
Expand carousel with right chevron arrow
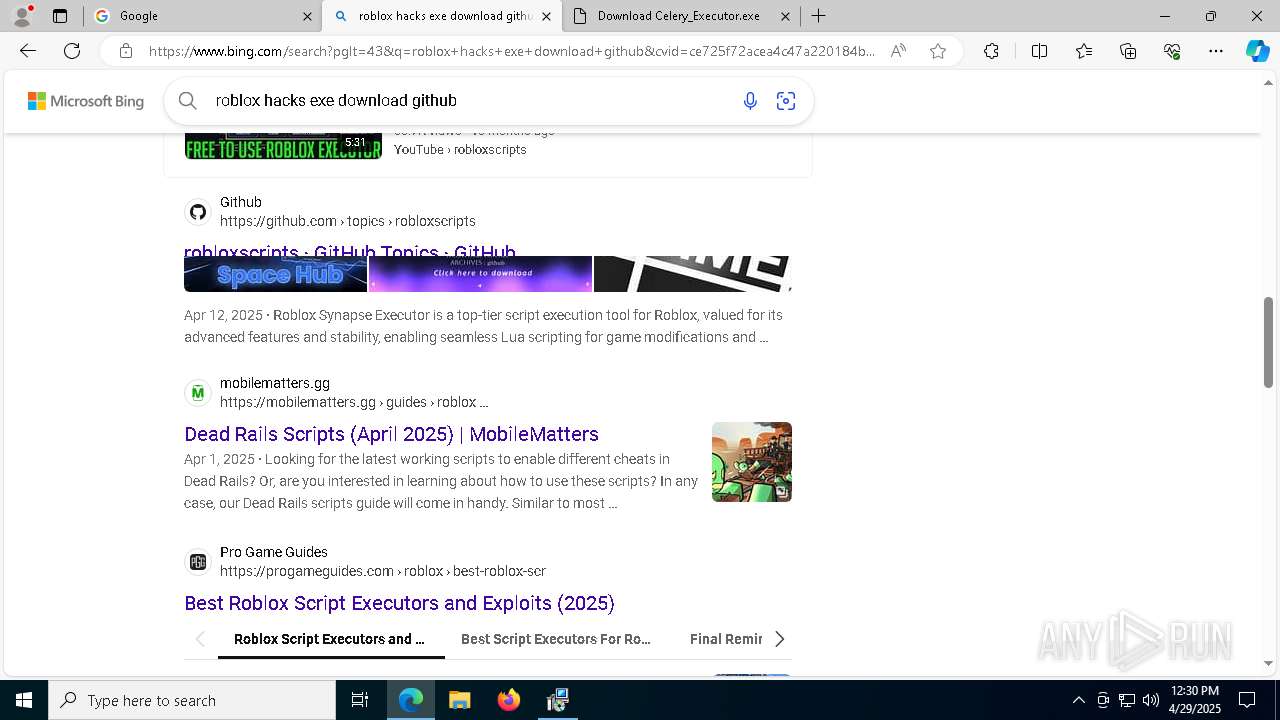click(779, 639)
